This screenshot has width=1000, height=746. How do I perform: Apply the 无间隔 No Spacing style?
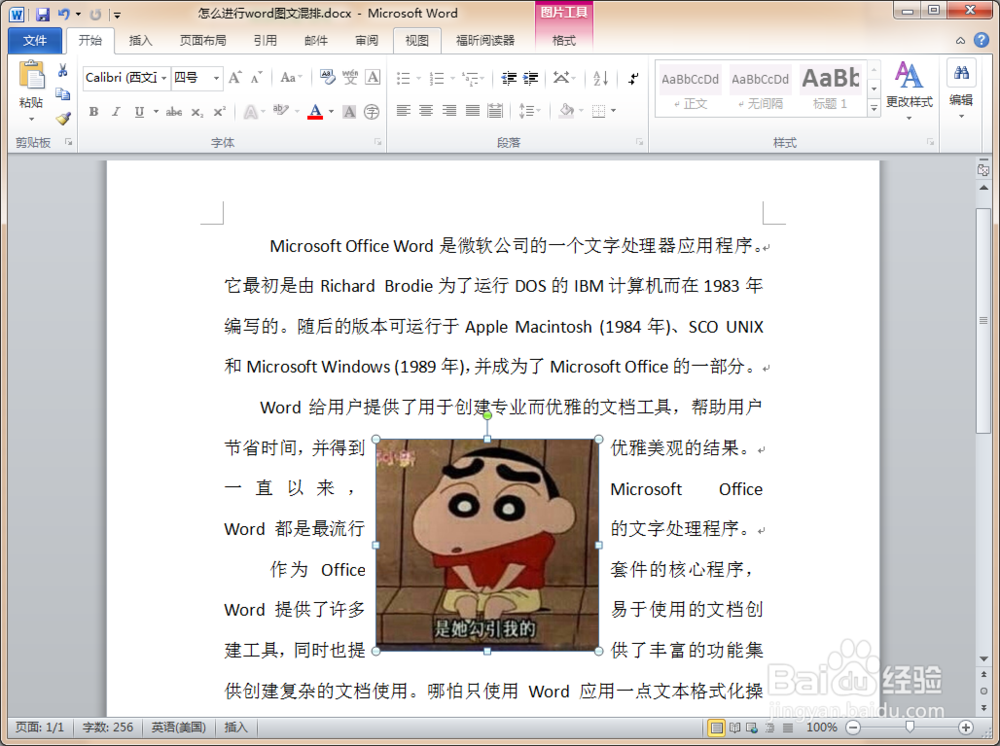pyautogui.click(x=760, y=89)
